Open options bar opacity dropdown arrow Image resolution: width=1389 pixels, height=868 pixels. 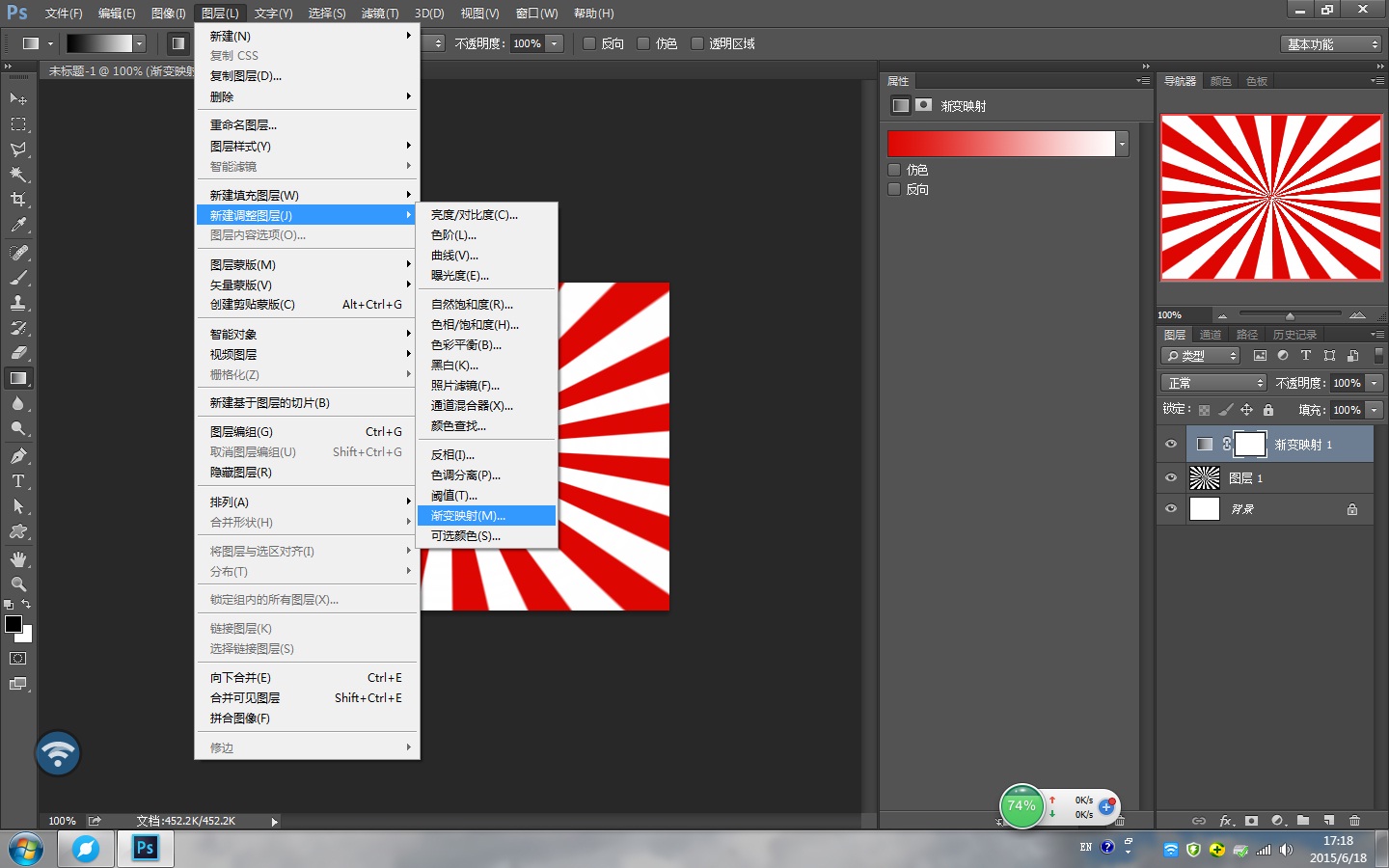(x=555, y=43)
